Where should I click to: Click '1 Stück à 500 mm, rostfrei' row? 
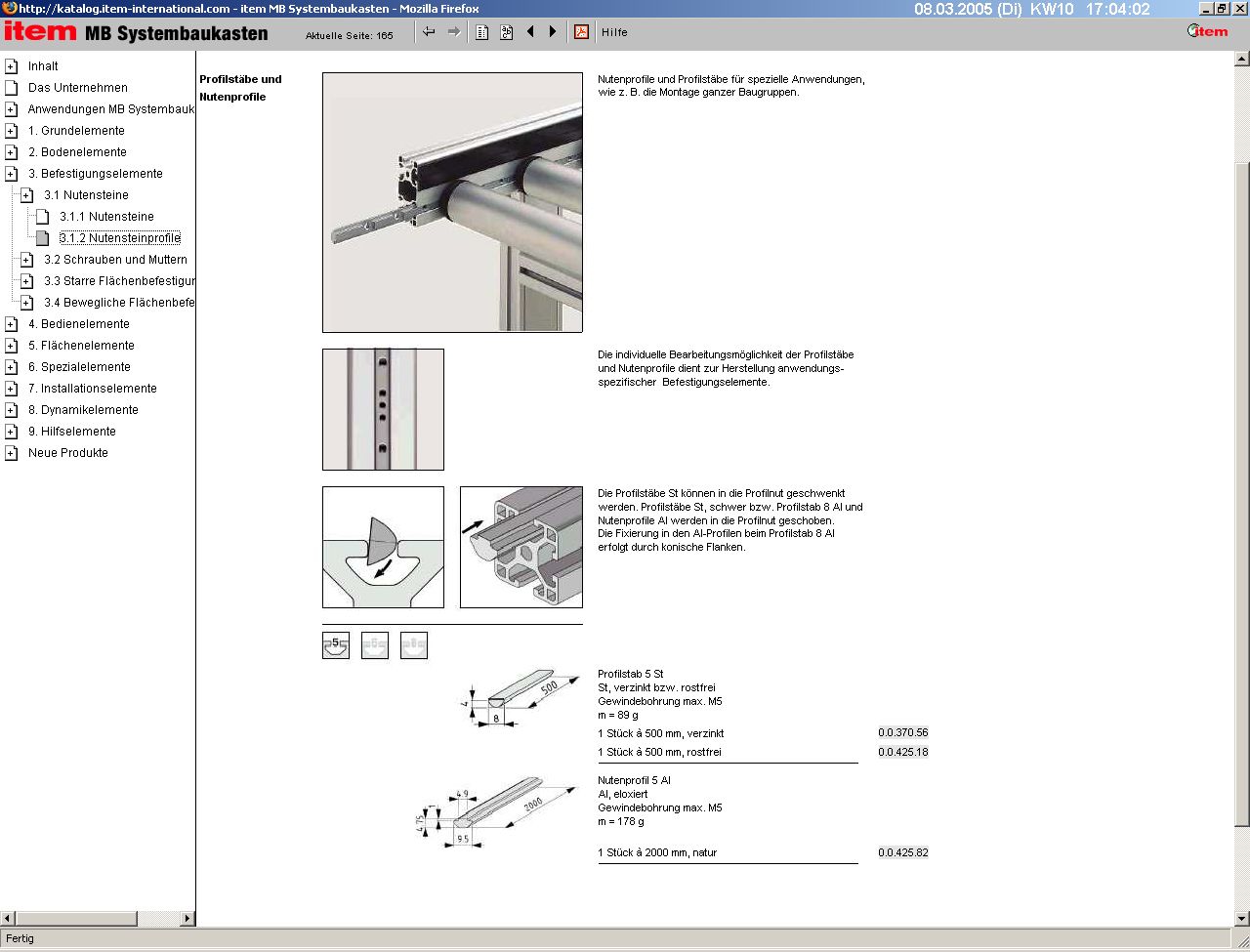click(659, 753)
